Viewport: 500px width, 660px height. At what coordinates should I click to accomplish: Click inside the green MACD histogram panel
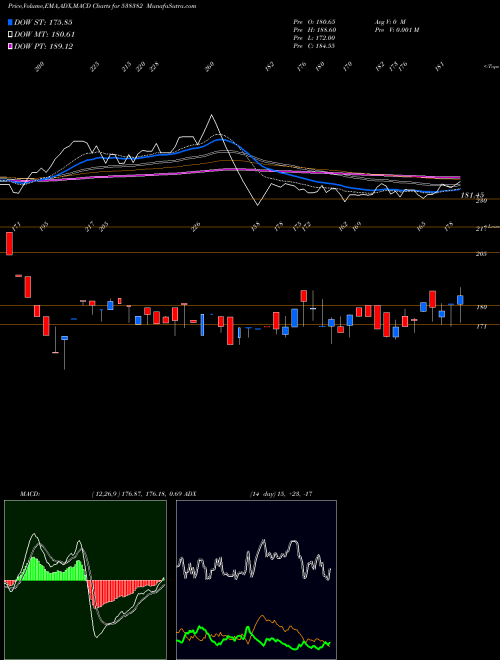pyautogui.click(x=85, y=580)
